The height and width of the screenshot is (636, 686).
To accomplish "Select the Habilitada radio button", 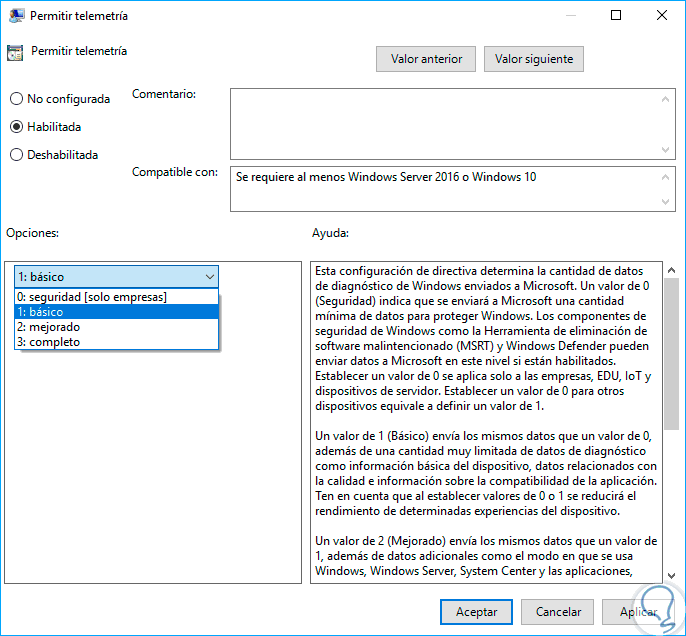I will click(16, 127).
